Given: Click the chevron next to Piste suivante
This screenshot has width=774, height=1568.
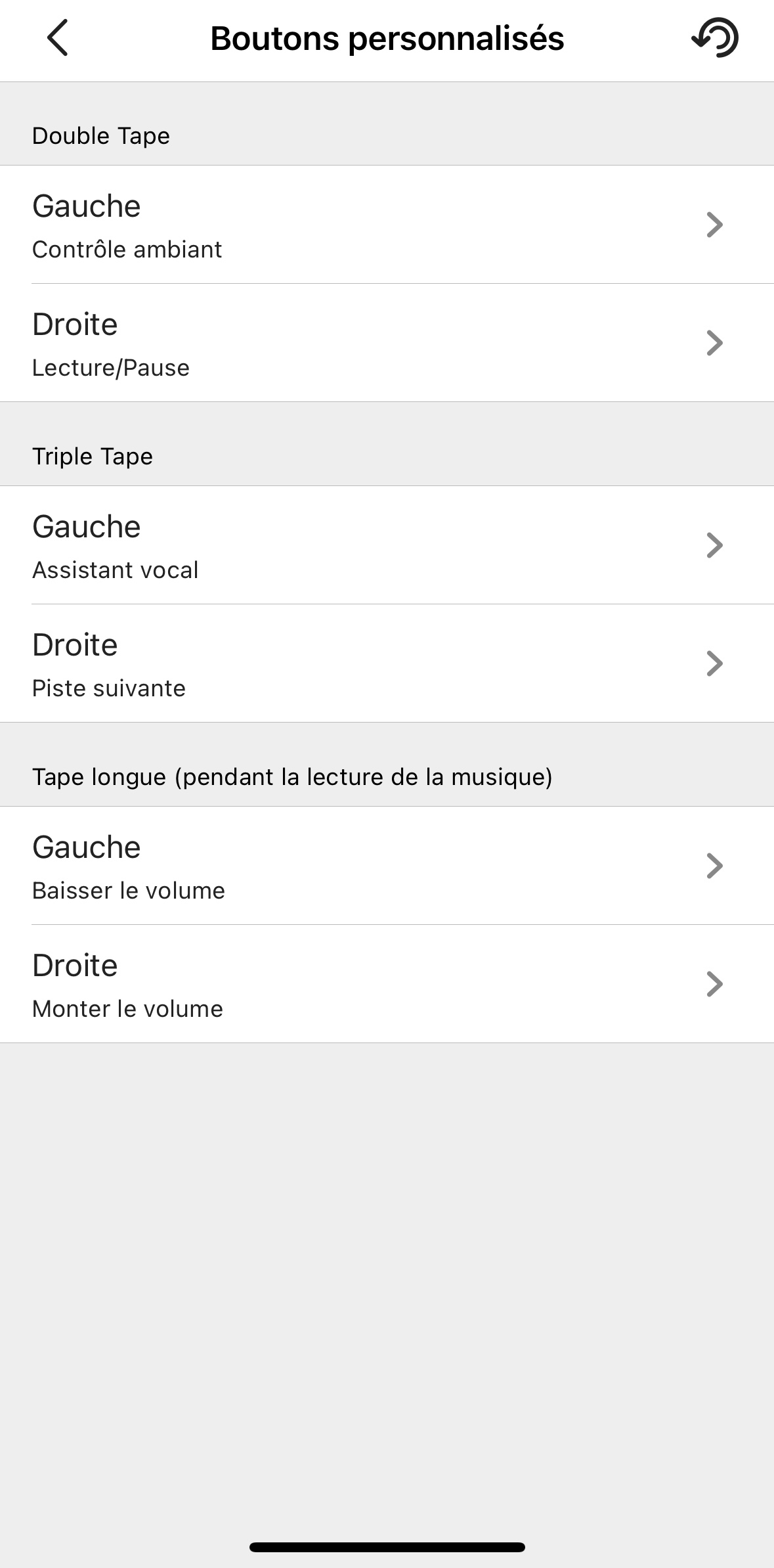Looking at the screenshot, I should pos(714,663).
